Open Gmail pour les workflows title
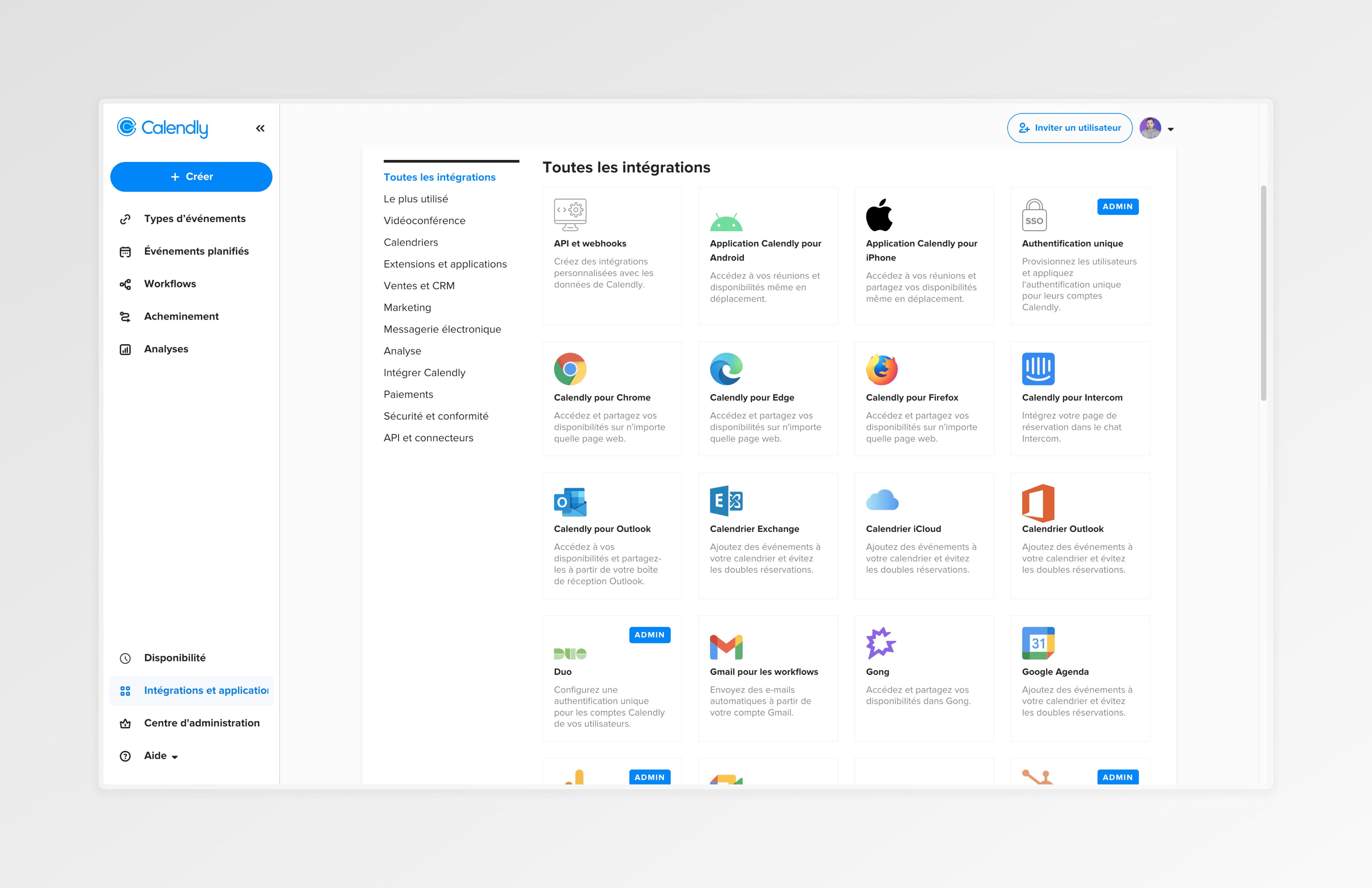The width and height of the screenshot is (1372, 888). coord(764,672)
